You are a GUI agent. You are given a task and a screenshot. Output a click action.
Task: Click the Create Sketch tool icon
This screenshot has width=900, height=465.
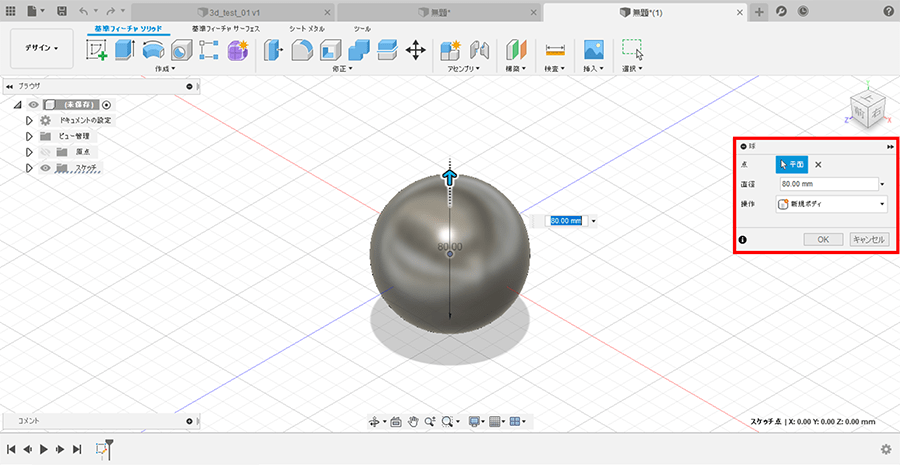[97, 50]
